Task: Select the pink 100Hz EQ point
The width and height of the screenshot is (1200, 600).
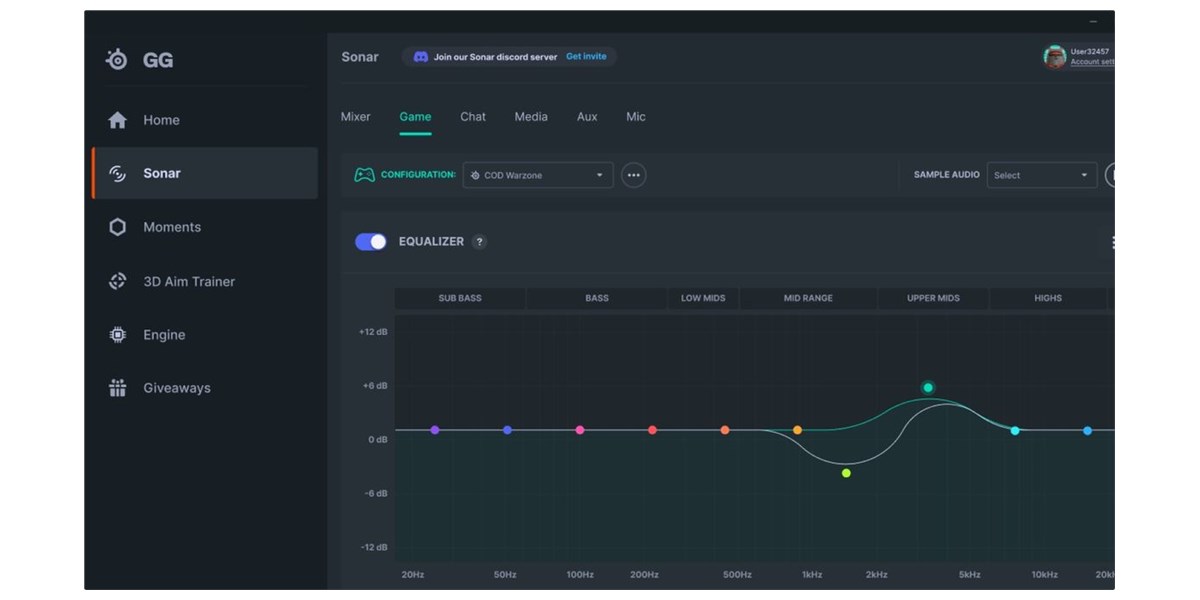Action: pos(580,430)
